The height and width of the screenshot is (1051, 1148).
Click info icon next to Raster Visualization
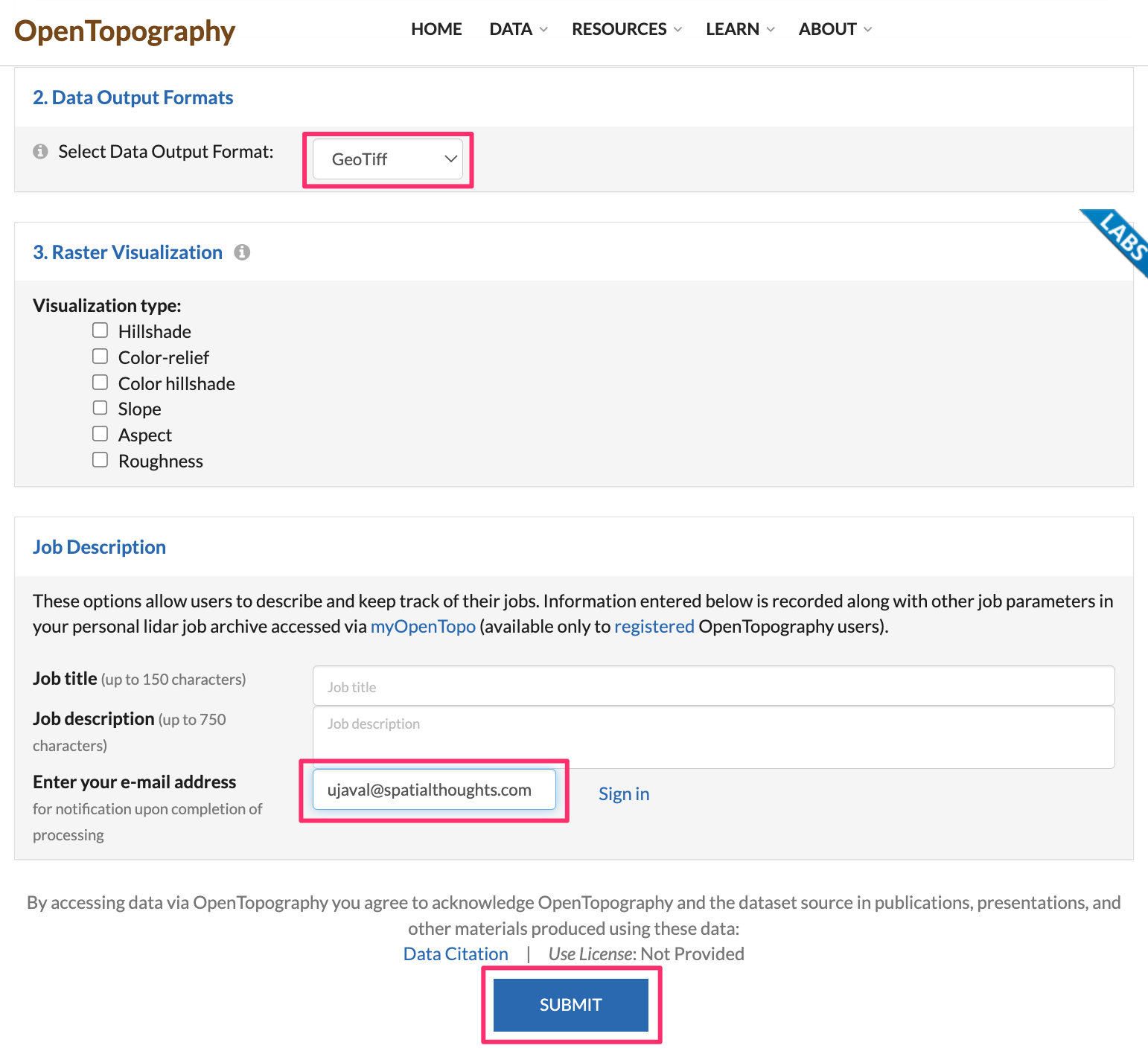tap(242, 252)
